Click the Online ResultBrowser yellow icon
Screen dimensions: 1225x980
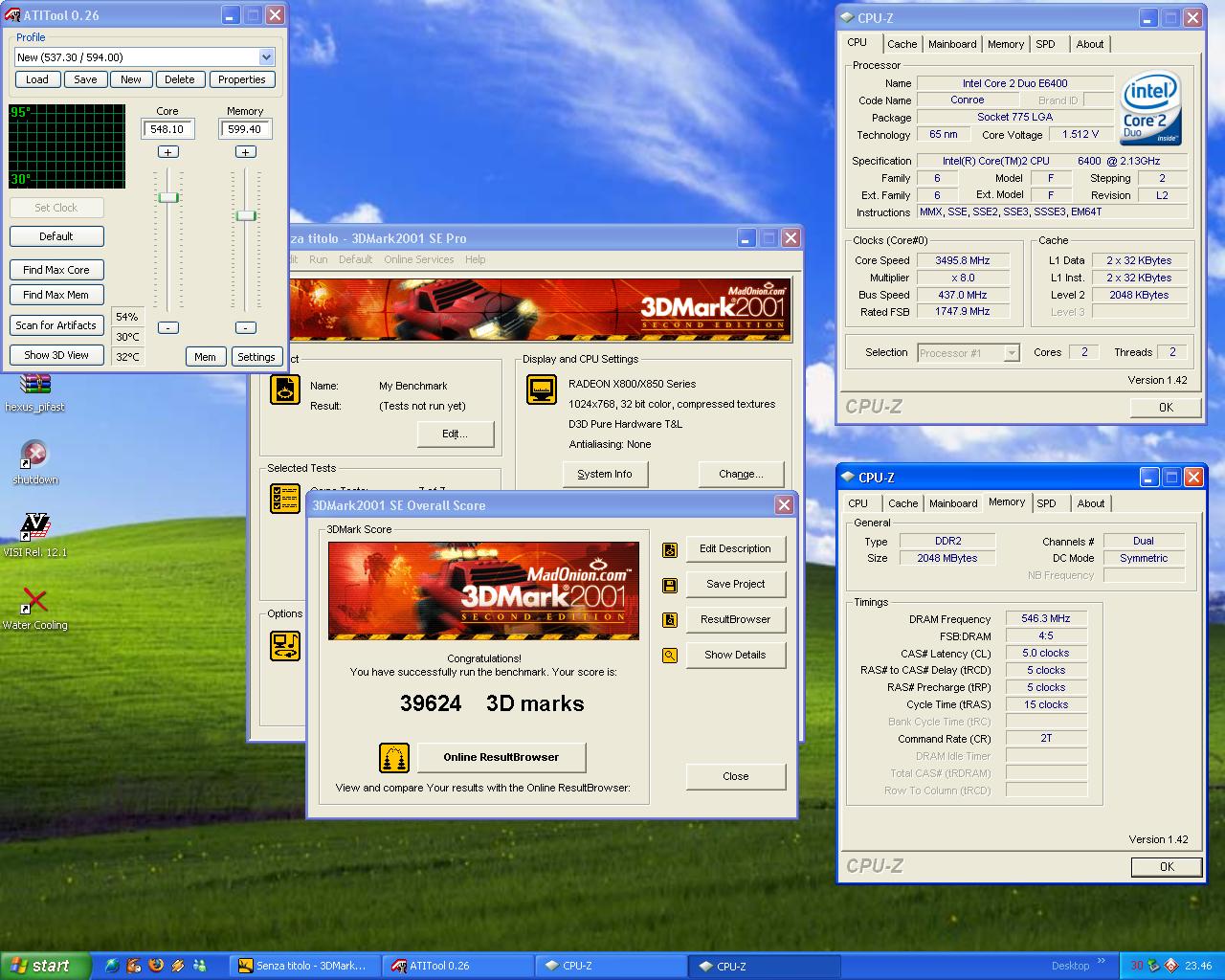click(x=394, y=758)
